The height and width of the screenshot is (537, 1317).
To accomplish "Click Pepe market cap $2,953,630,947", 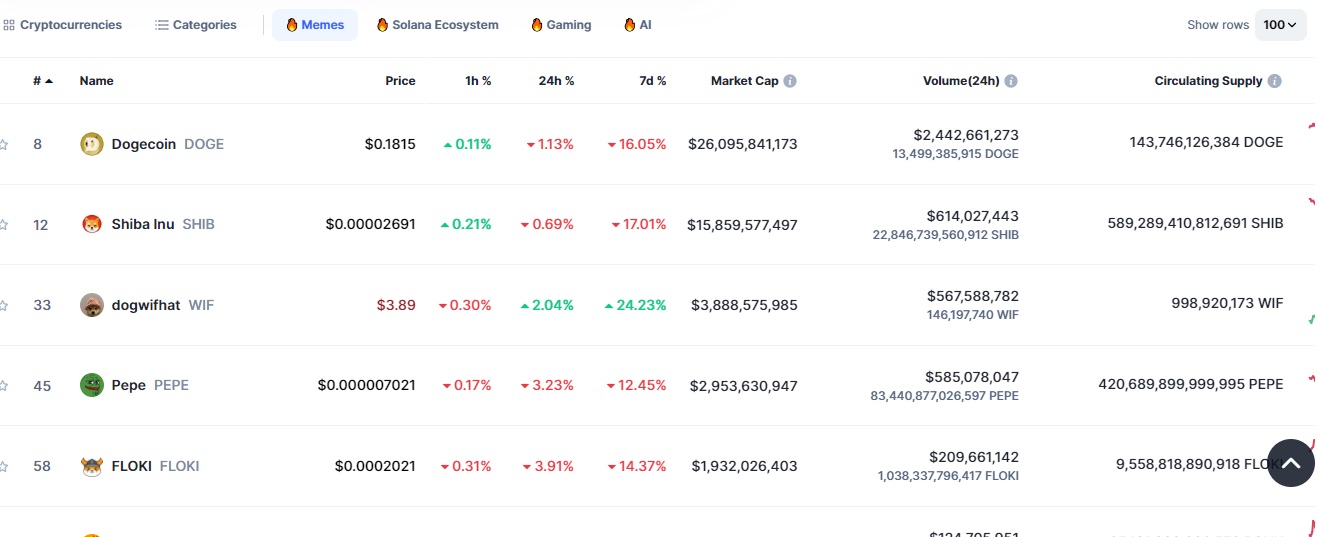I will point(745,385).
